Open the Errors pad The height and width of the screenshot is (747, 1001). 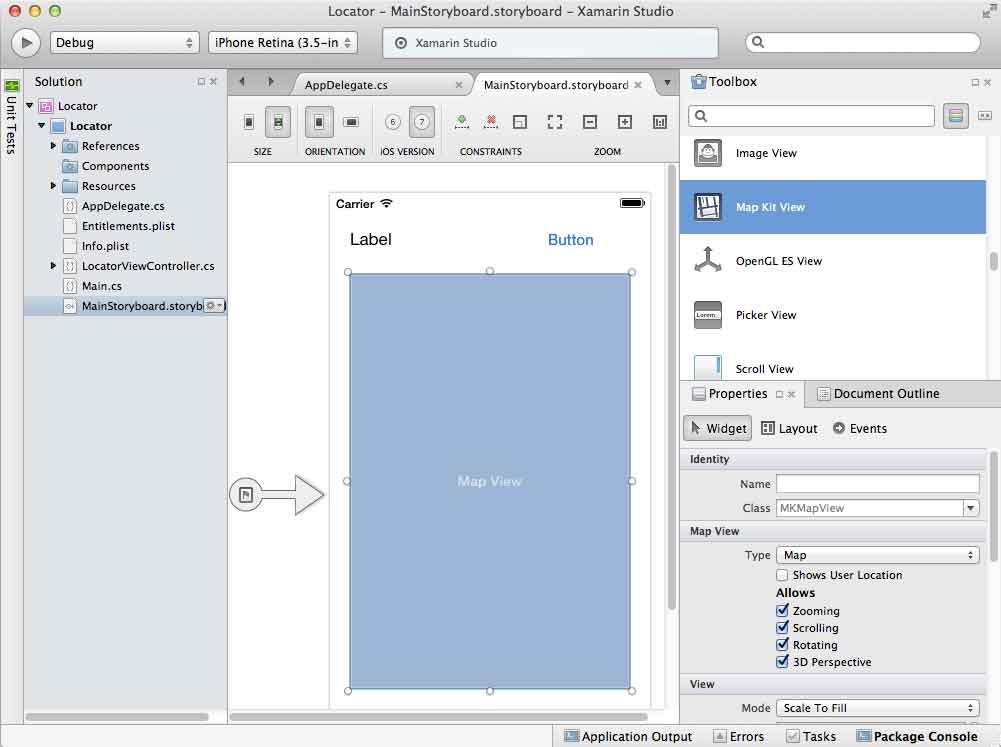pyautogui.click(x=739, y=737)
